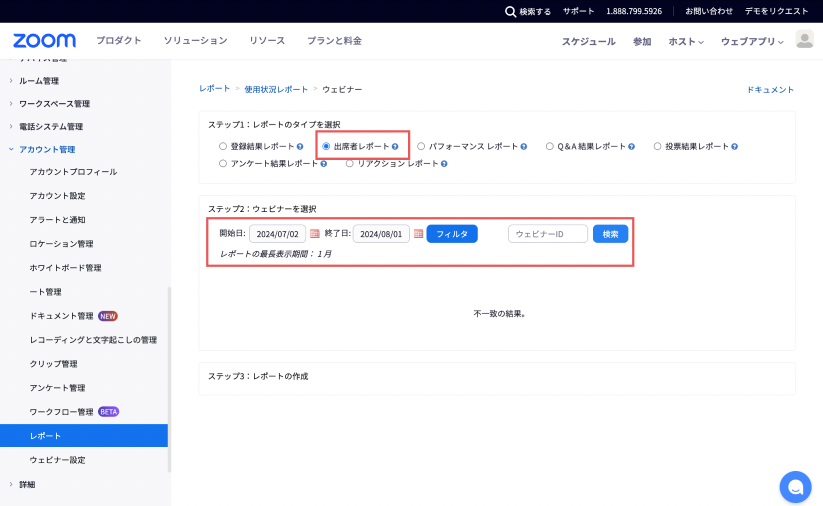823x506 pixels.
Task: Click the sidebar vertical scrollbar
Action: pyautogui.click(x=169, y=380)
